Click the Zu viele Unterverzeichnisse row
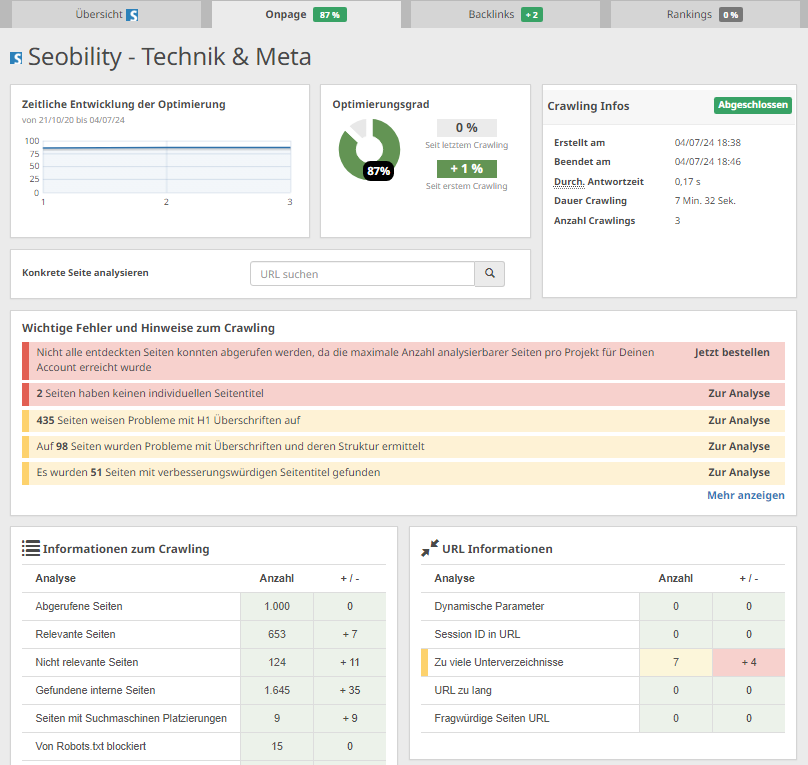808x765 pixels. [x=603, y=662]
